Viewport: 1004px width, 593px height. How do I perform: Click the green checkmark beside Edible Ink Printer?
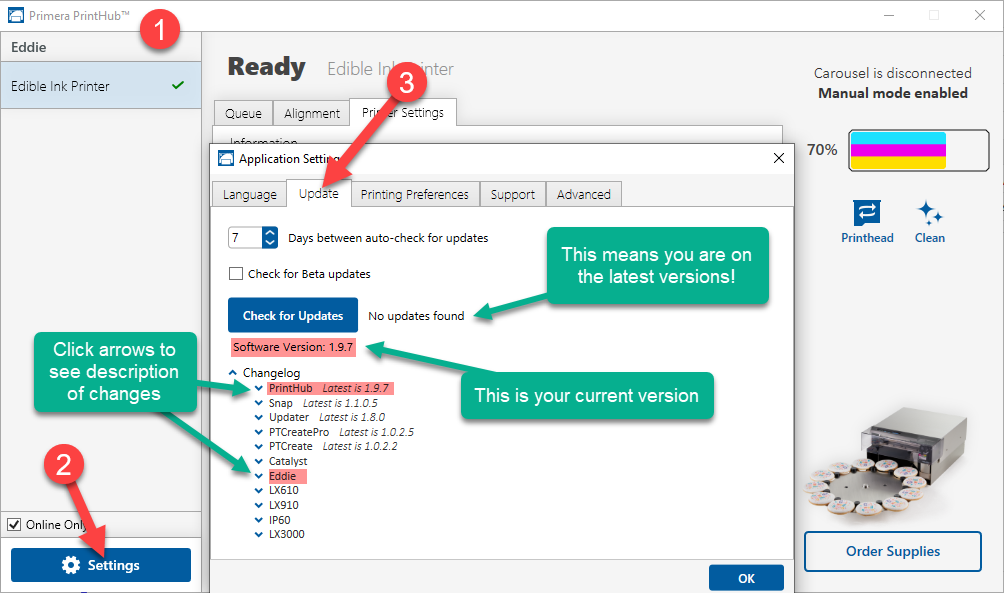click(x=178, y=85)
